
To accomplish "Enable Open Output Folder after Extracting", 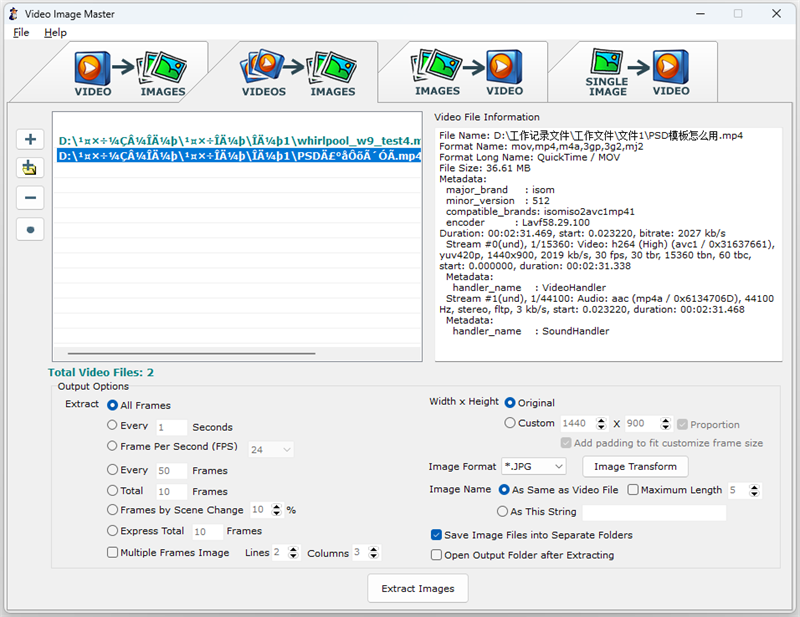I will pos(436,555).
